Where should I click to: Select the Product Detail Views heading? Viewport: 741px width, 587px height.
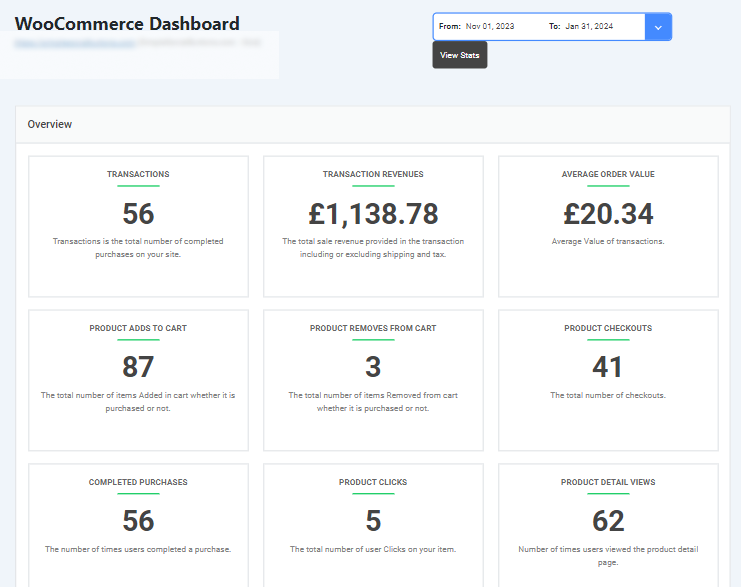608,482
